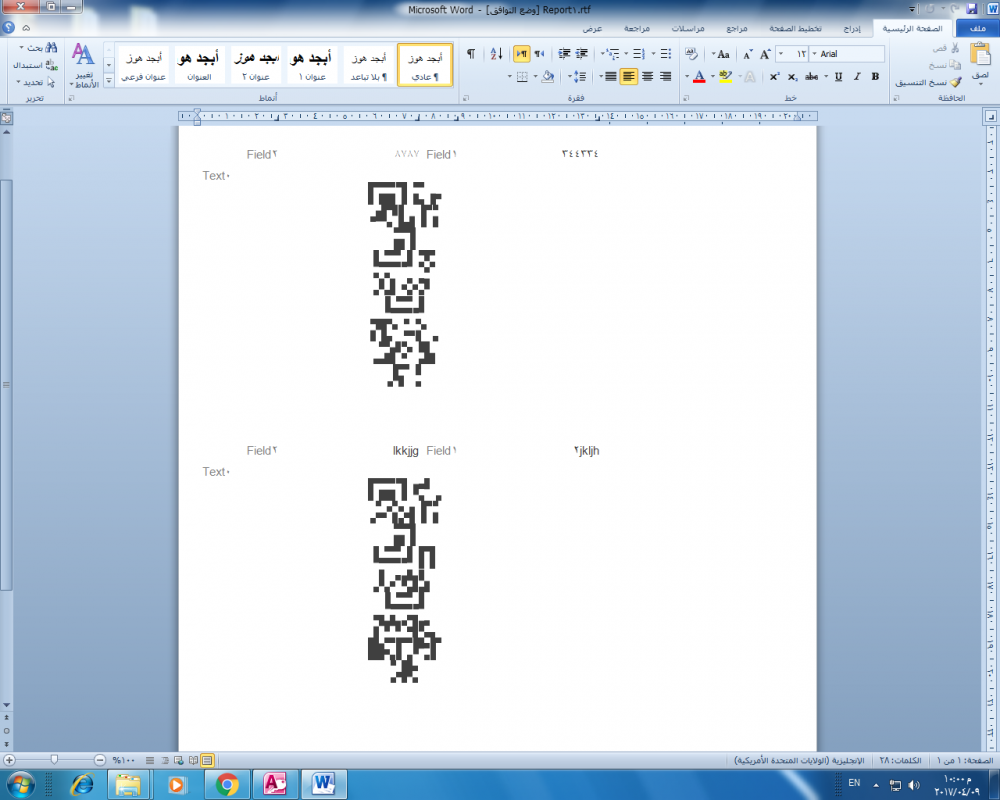The height and width of the screenshot is (800, 1000).
Task: Click the Select (تحديد) button
Action: pyautogui.click(x=36, y=82)
